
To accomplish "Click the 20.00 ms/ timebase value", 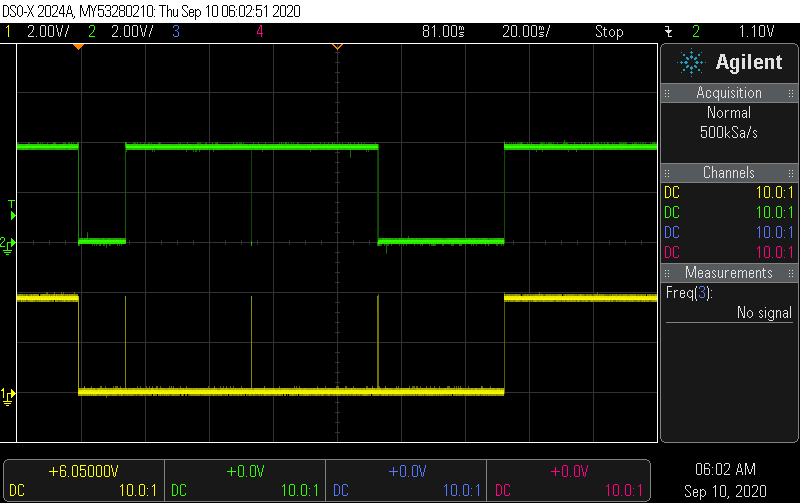I will pyautogui.click(x=526, y=32).
